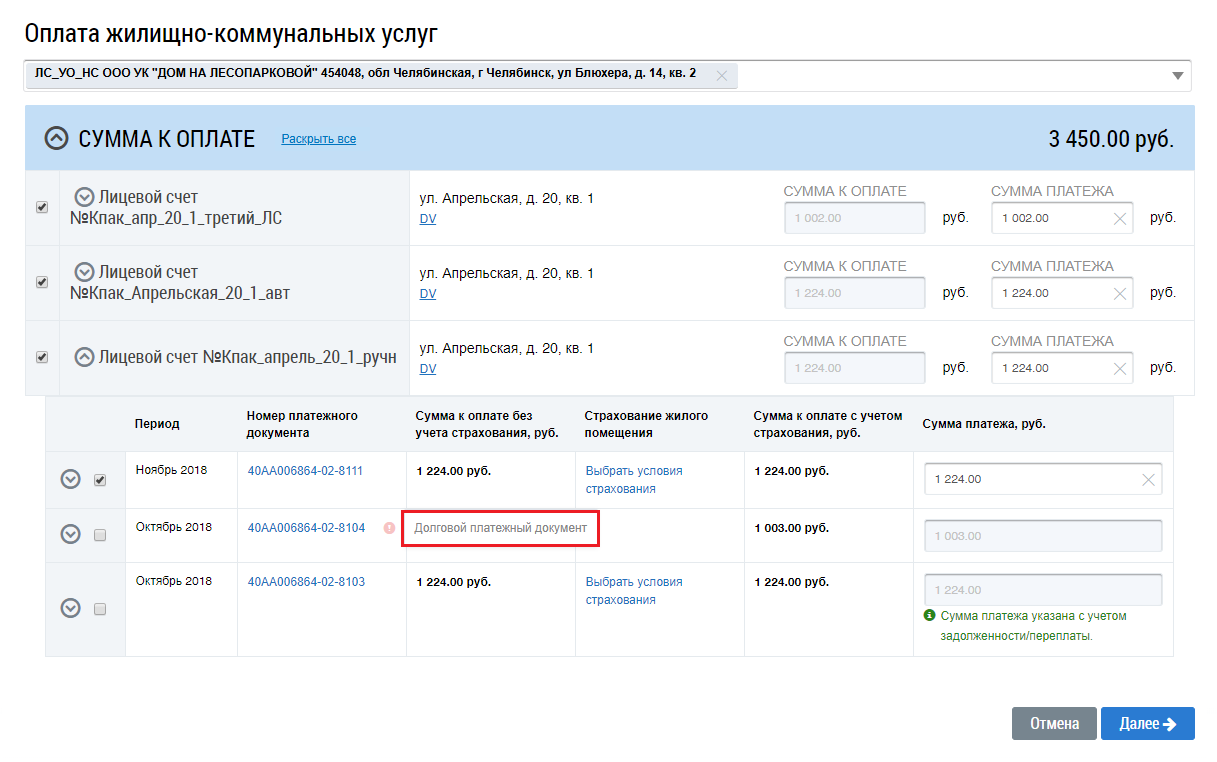The image size is (1217, 762).
Task: Uncheck account Кпак_Апрельская_20_1_авт checkbox
Action: pyautogui.click(x=42, y=282)
